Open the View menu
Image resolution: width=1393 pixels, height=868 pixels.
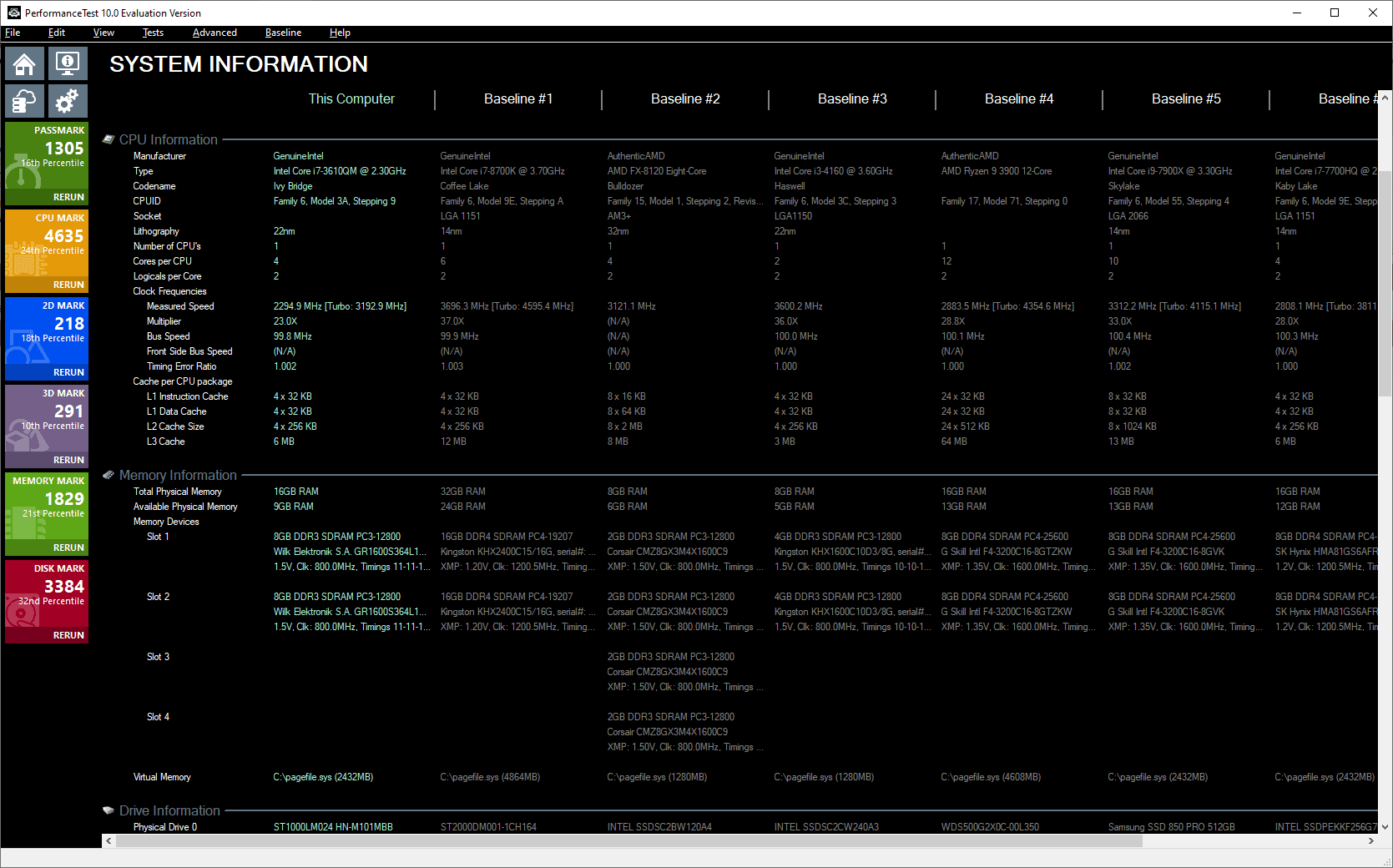(103, 33)
